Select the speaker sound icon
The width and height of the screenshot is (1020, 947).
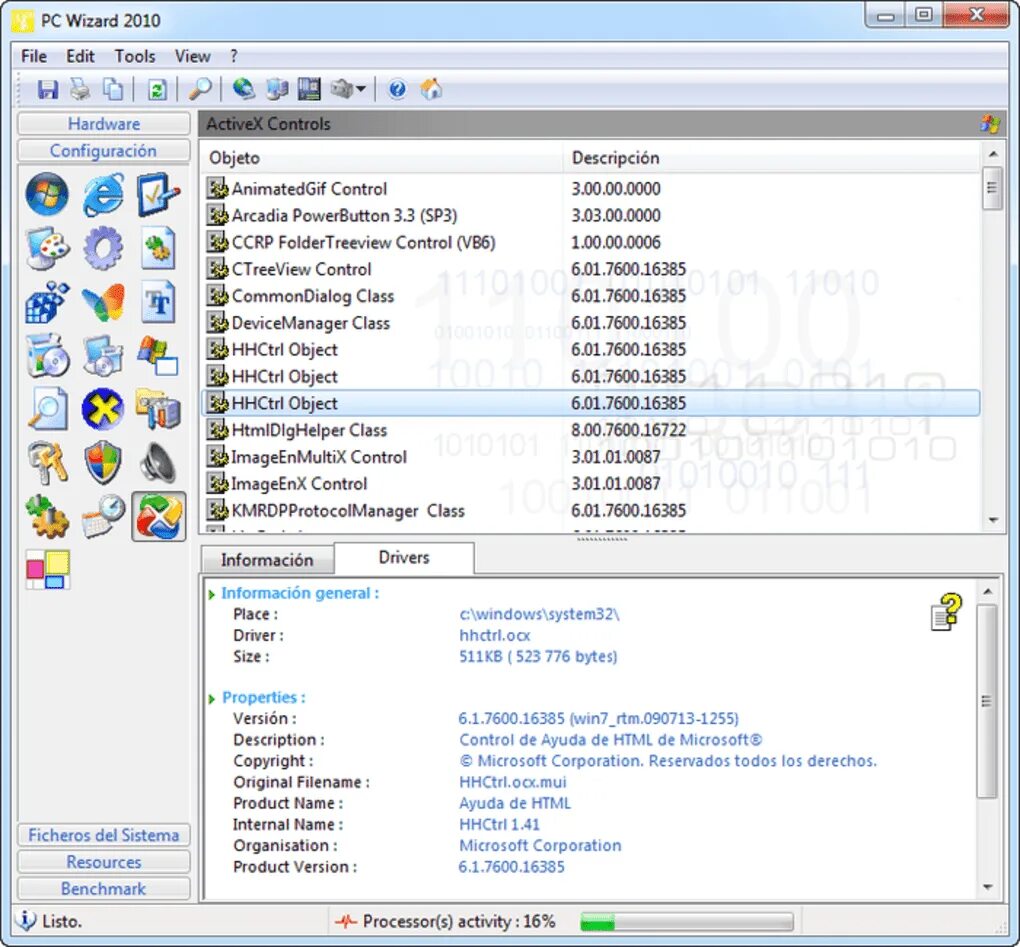[x=159, y=462]
